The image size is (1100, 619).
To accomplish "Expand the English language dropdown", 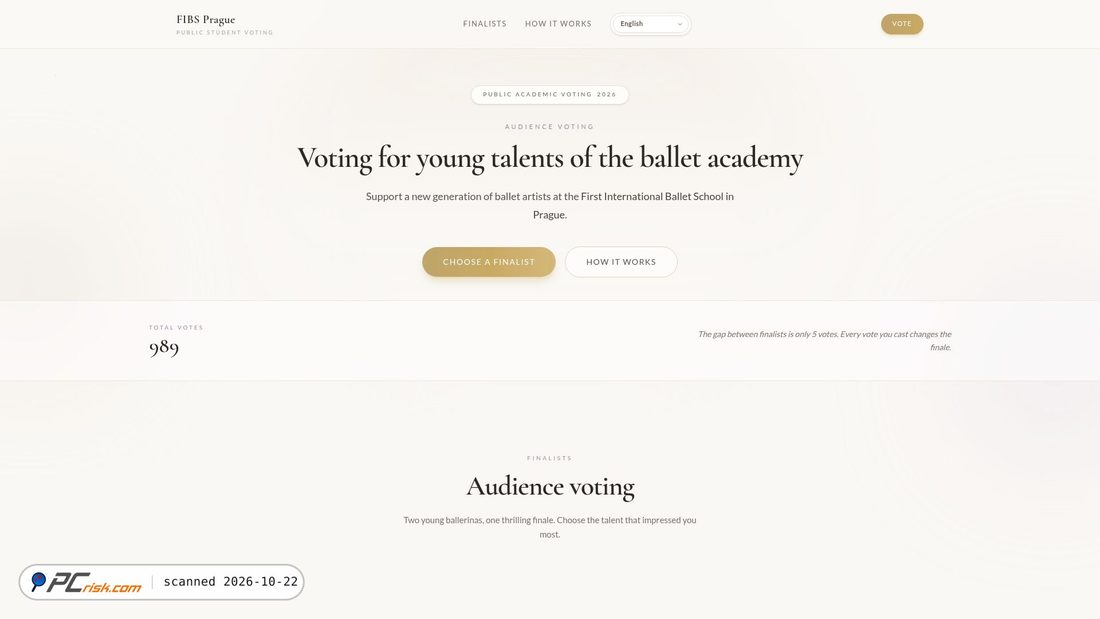I will coord(650,24).
